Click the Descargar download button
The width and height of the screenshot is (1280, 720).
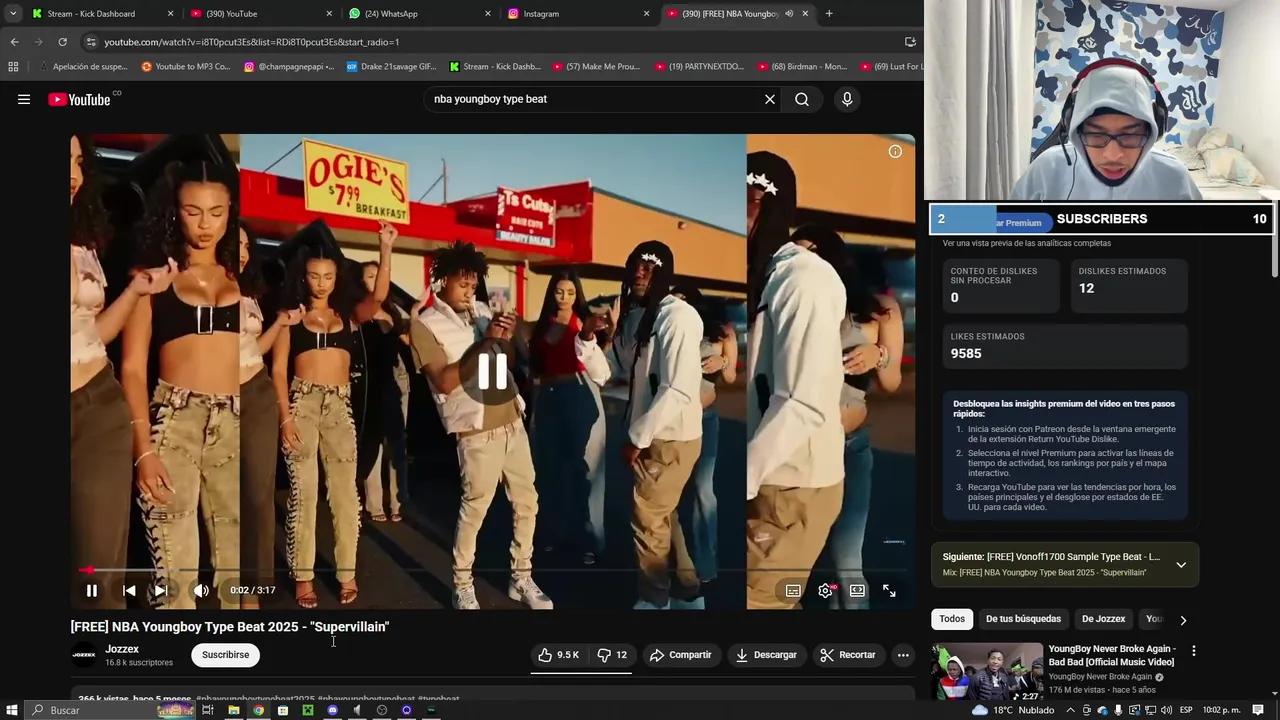pyautogui.click(x=766, y=655)
